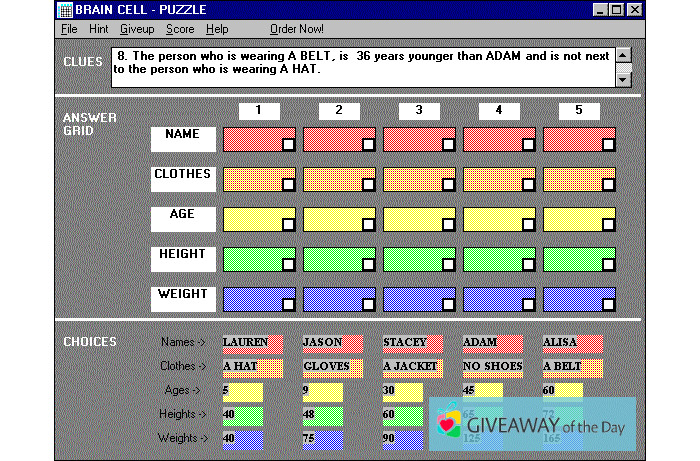Click the column 2 CLOTHES answer cell
This screenshot has width=700, height=461.
click(x=332, y=179)
